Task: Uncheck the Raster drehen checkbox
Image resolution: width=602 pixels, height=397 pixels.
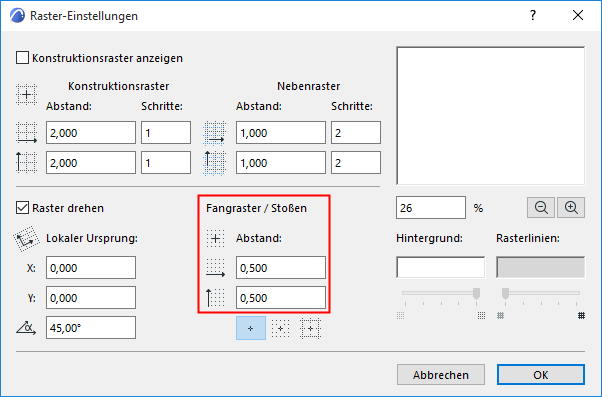Action: [22, 208]
